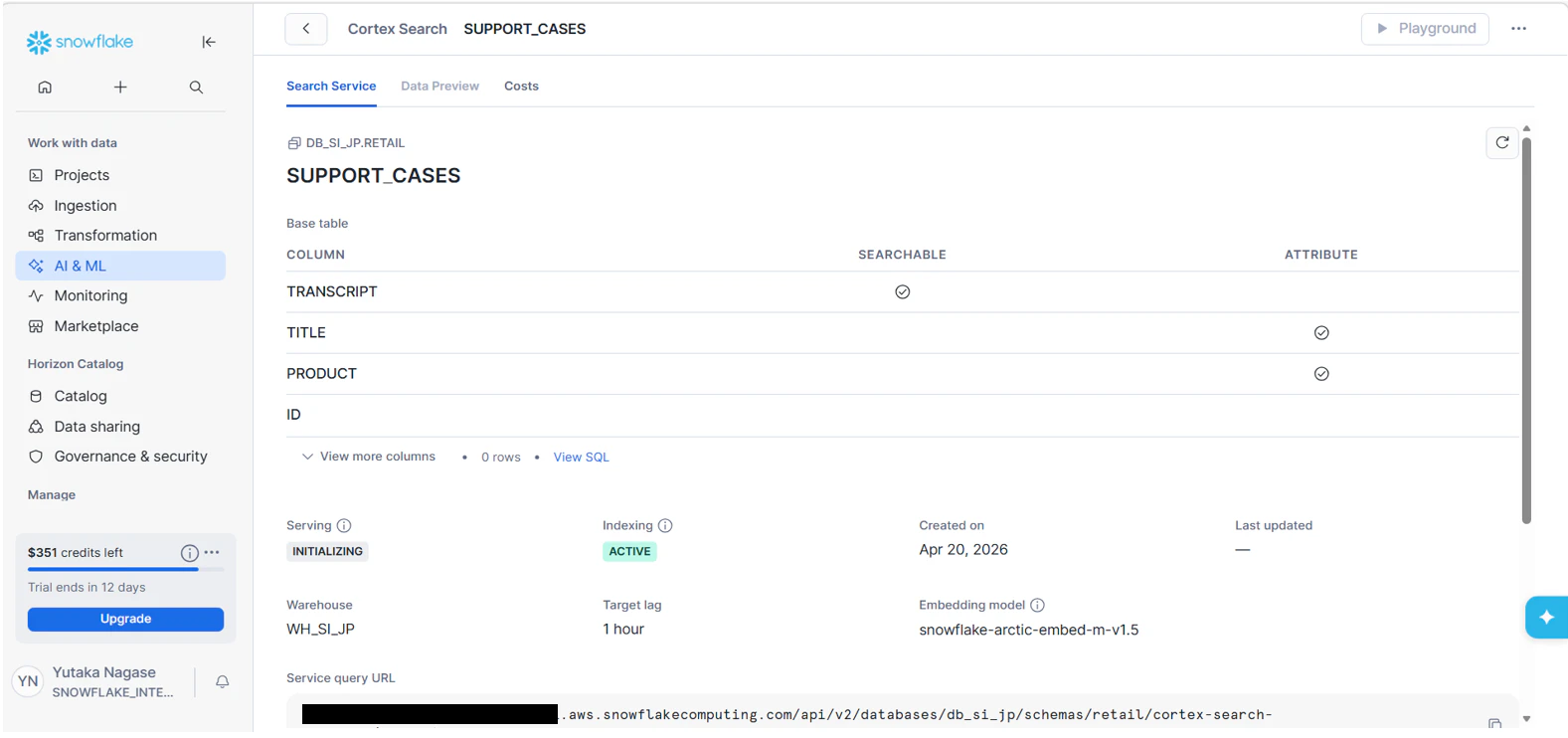Click the trial credits progress bar
Image resolution: width=1568 pixels, height=738 pixels.
coord(125,570)
